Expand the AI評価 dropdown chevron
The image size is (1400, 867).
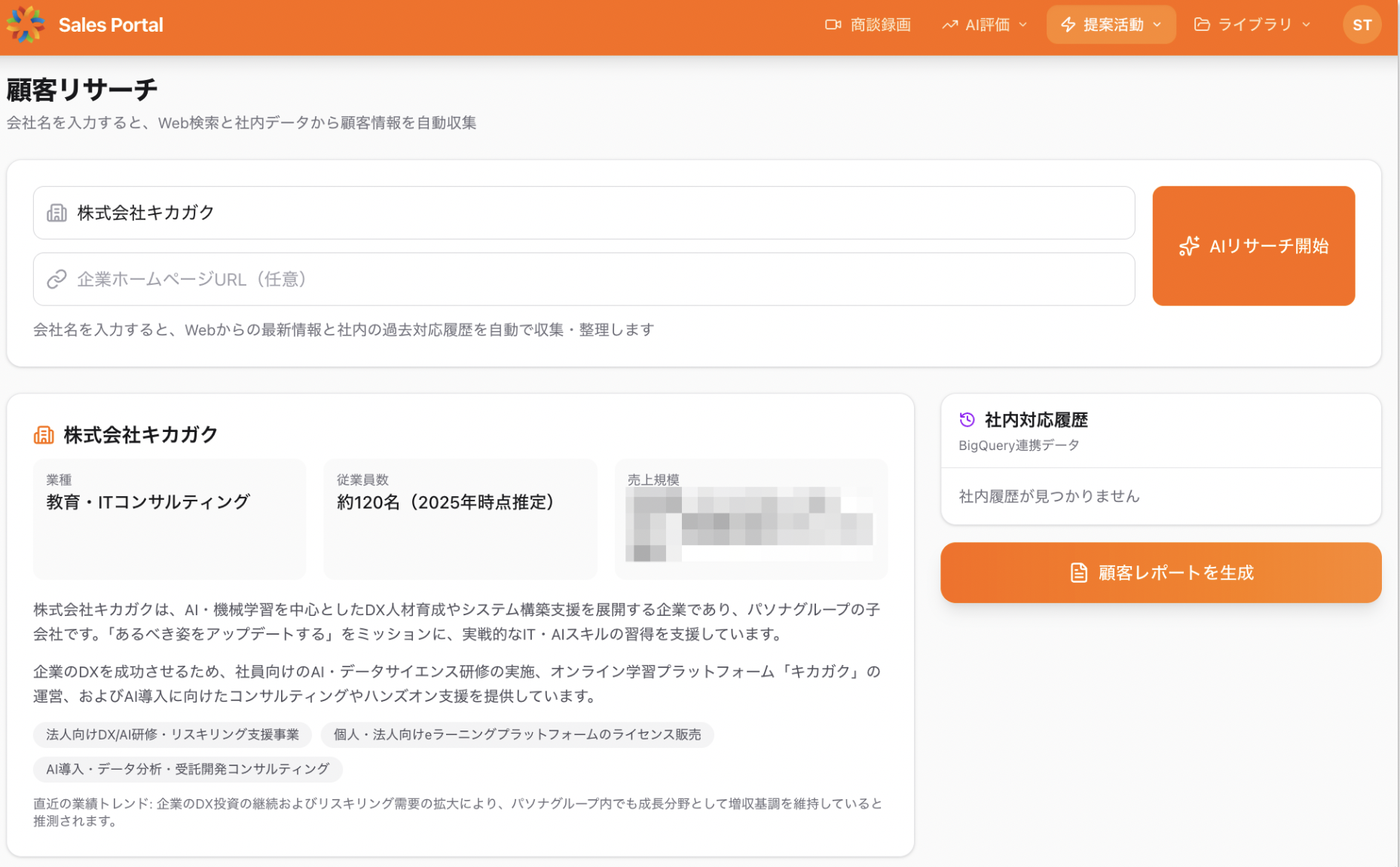[x=1023, y=25]
